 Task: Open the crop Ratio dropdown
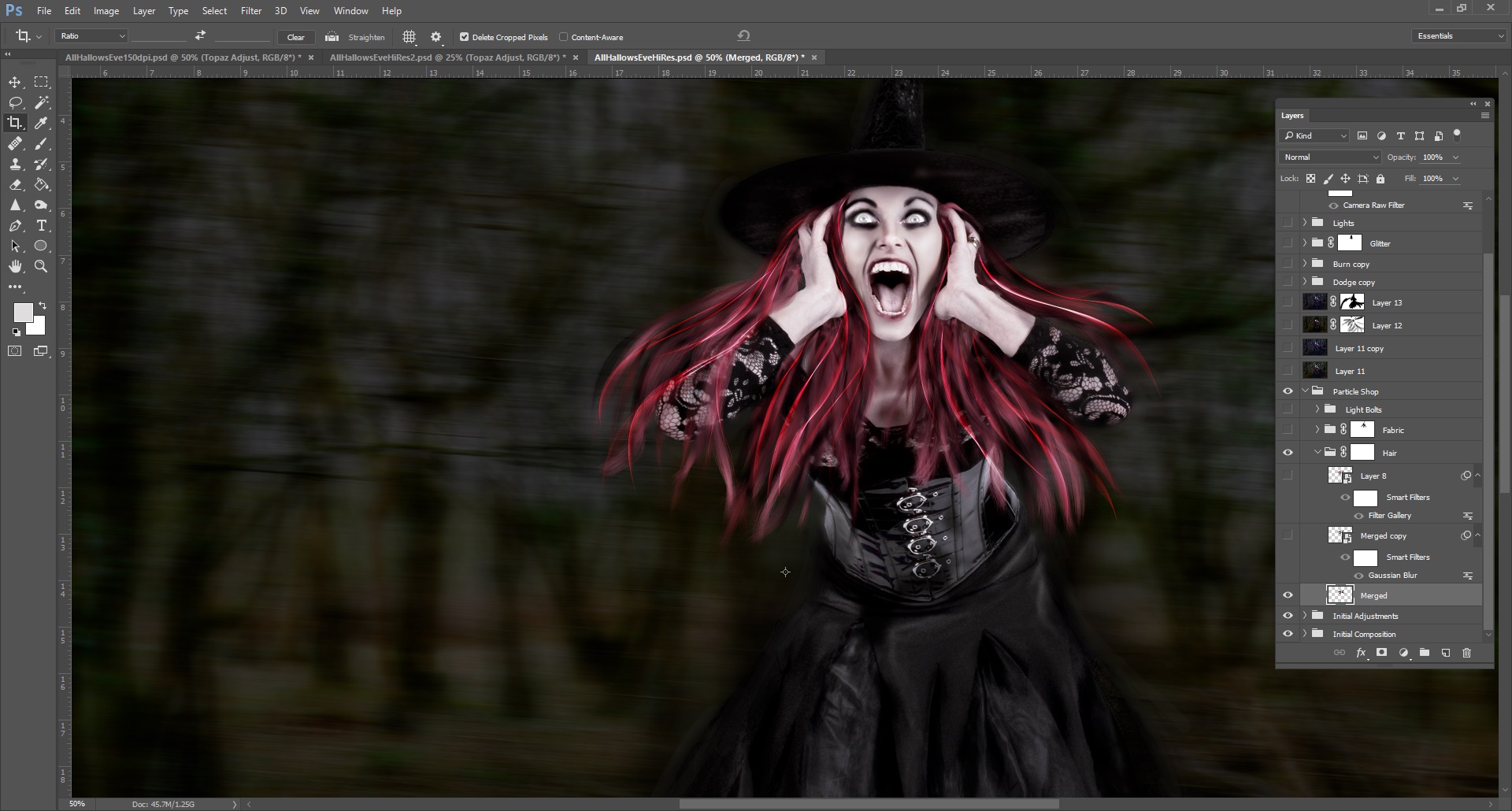(91, 36)
